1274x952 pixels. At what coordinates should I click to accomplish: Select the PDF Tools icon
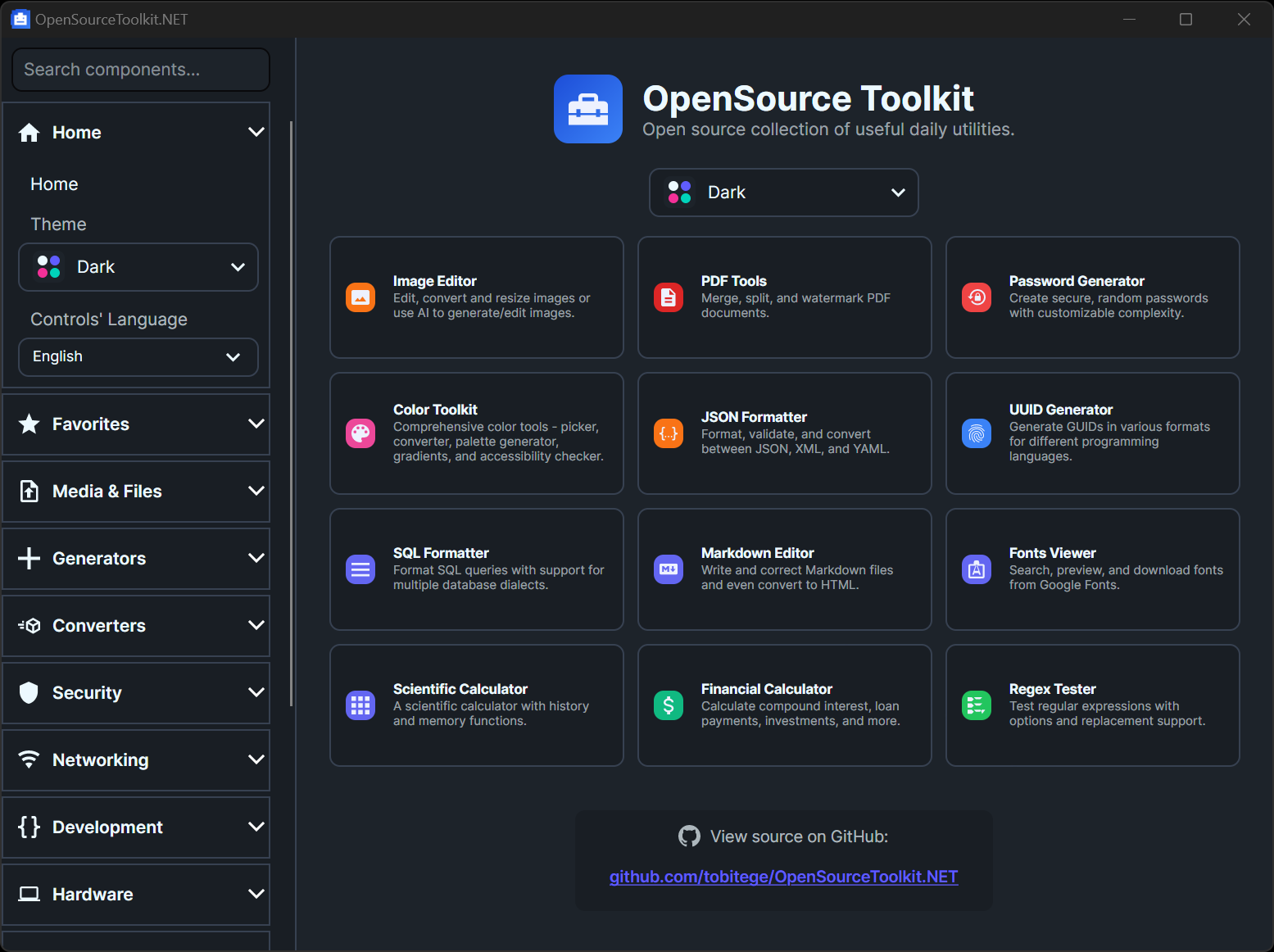(x=669, y=297)
